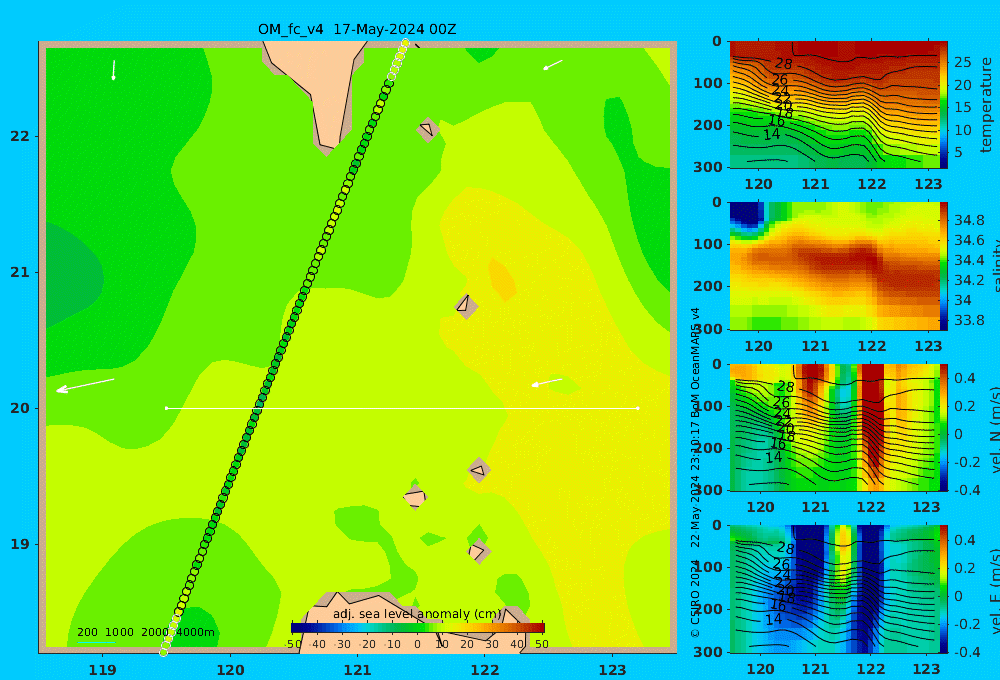Click the white horizontal transect line at 20°N
The width and height of the screenshot is (1000, 680).
point(402,408)
